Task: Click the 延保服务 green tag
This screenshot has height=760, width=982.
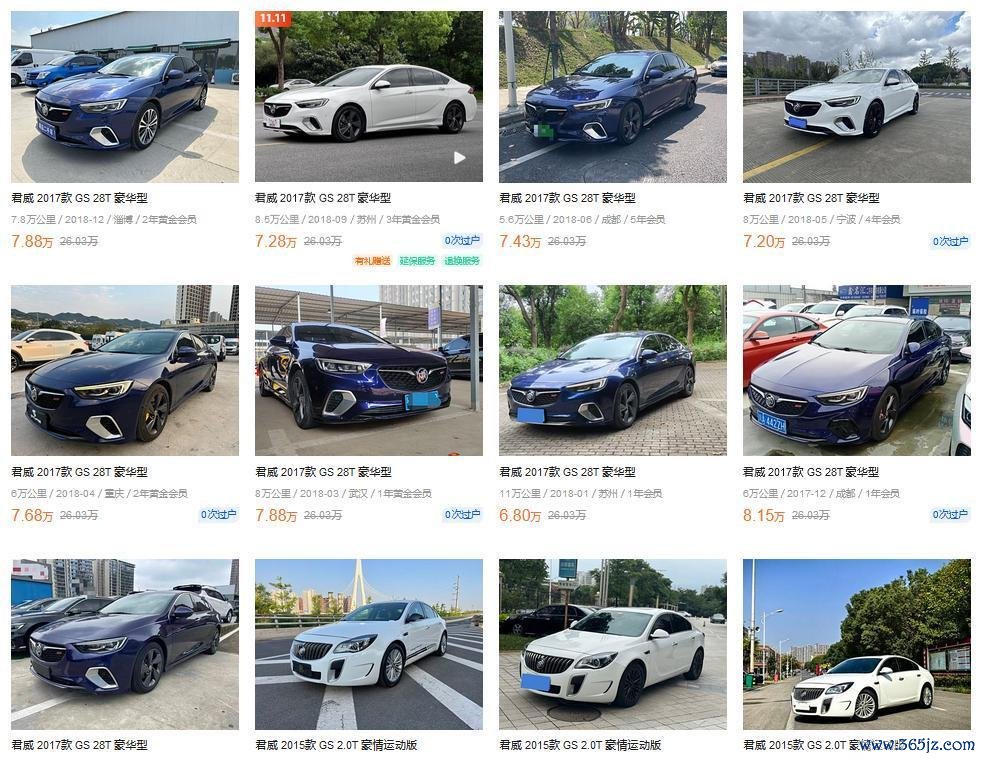Action: click(417, 260)
